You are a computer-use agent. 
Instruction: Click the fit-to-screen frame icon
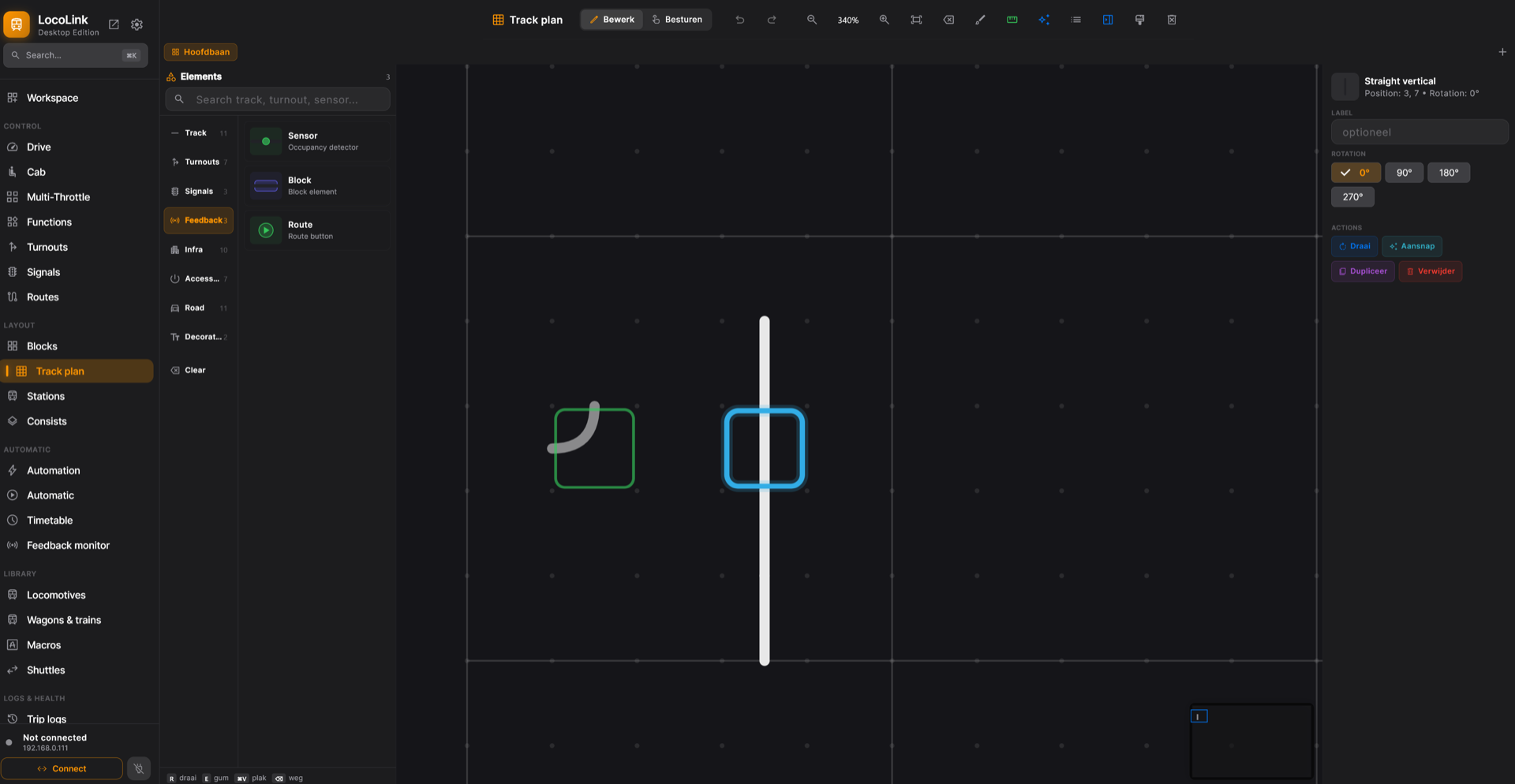(x=916, y=20)
